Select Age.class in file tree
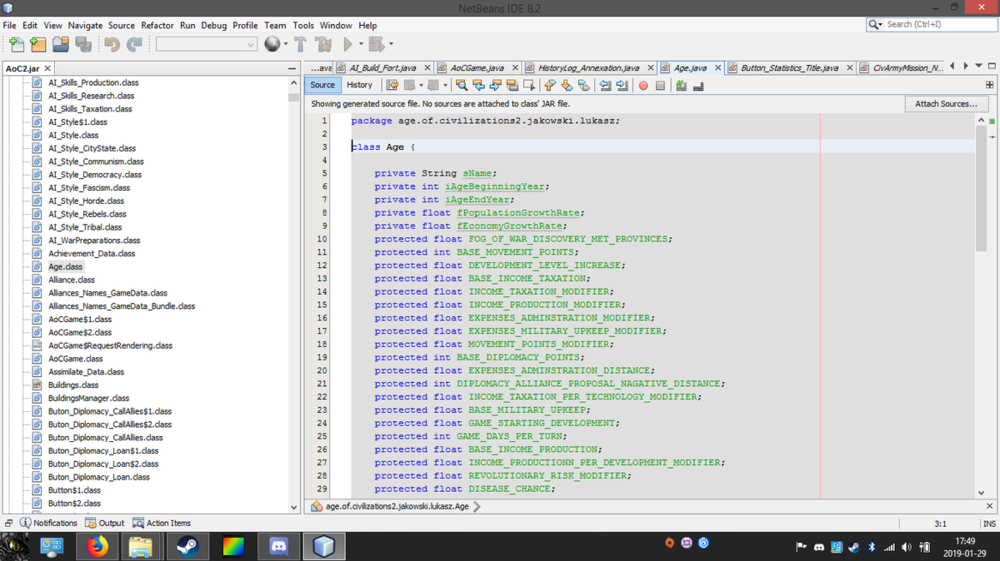Screen dimensions: 1000x561 65,266
